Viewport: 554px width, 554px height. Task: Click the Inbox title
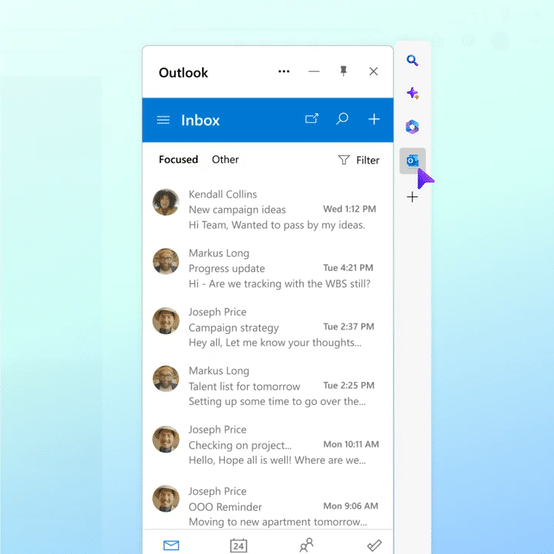[x=200, y=120]
